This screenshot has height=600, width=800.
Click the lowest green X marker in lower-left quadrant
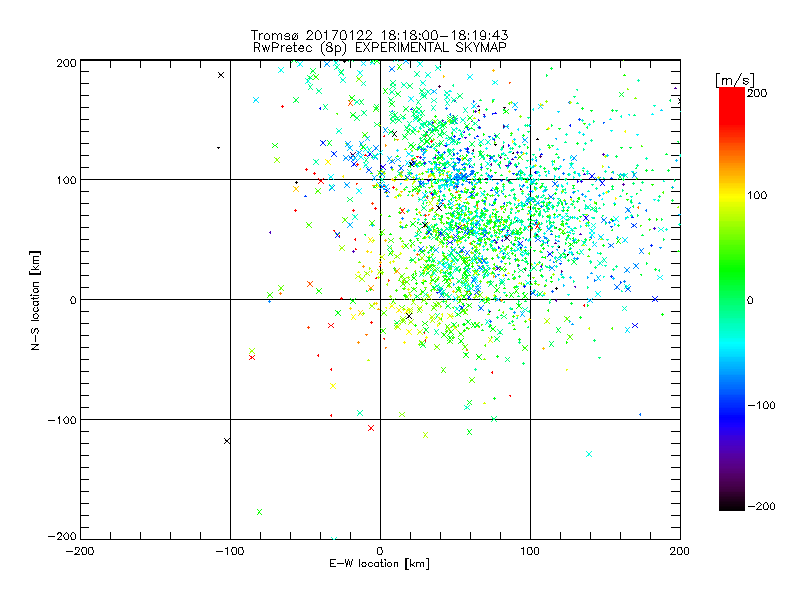click(259, 512)
